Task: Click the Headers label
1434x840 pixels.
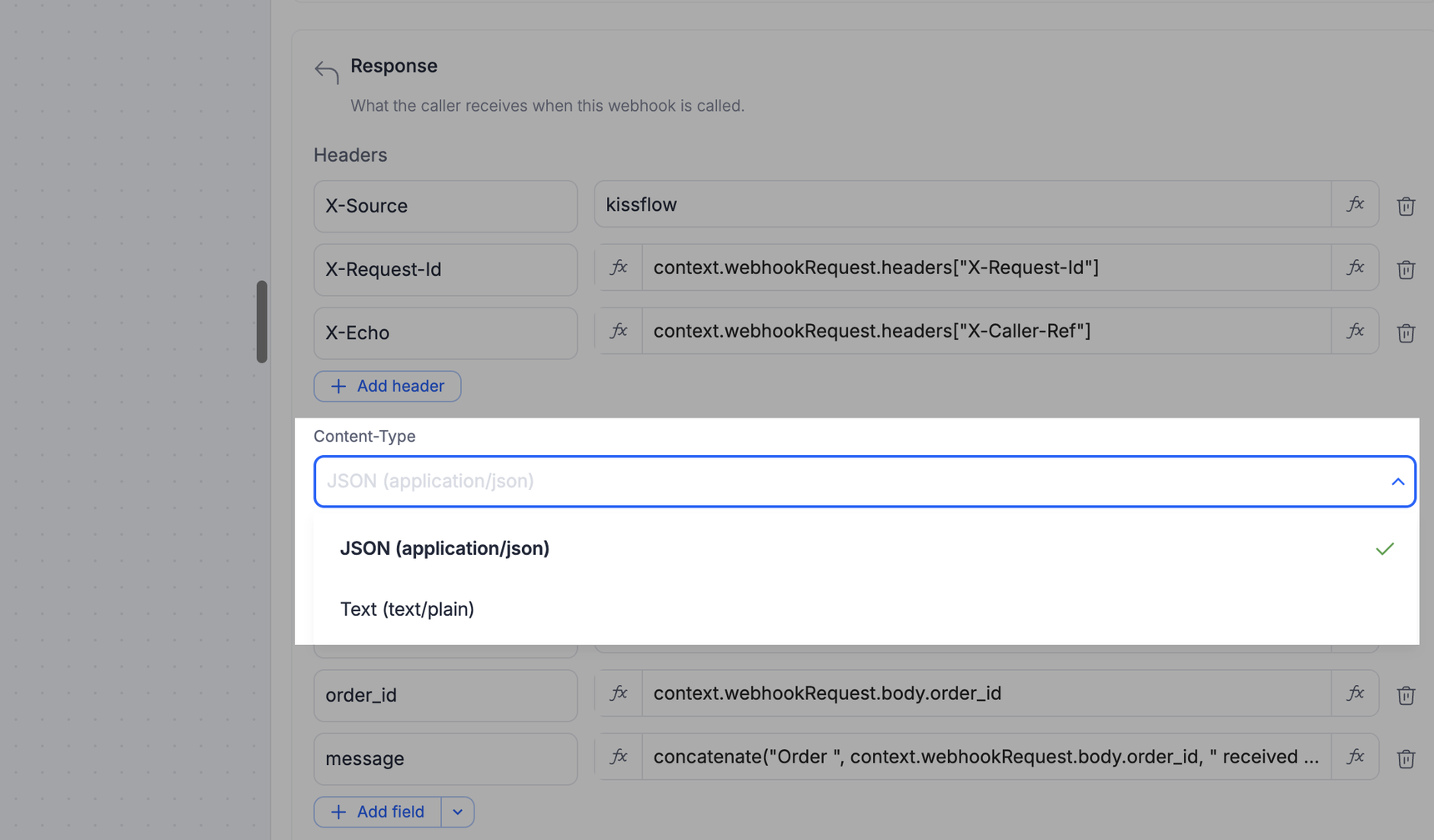Action: (x=350, y=155)
